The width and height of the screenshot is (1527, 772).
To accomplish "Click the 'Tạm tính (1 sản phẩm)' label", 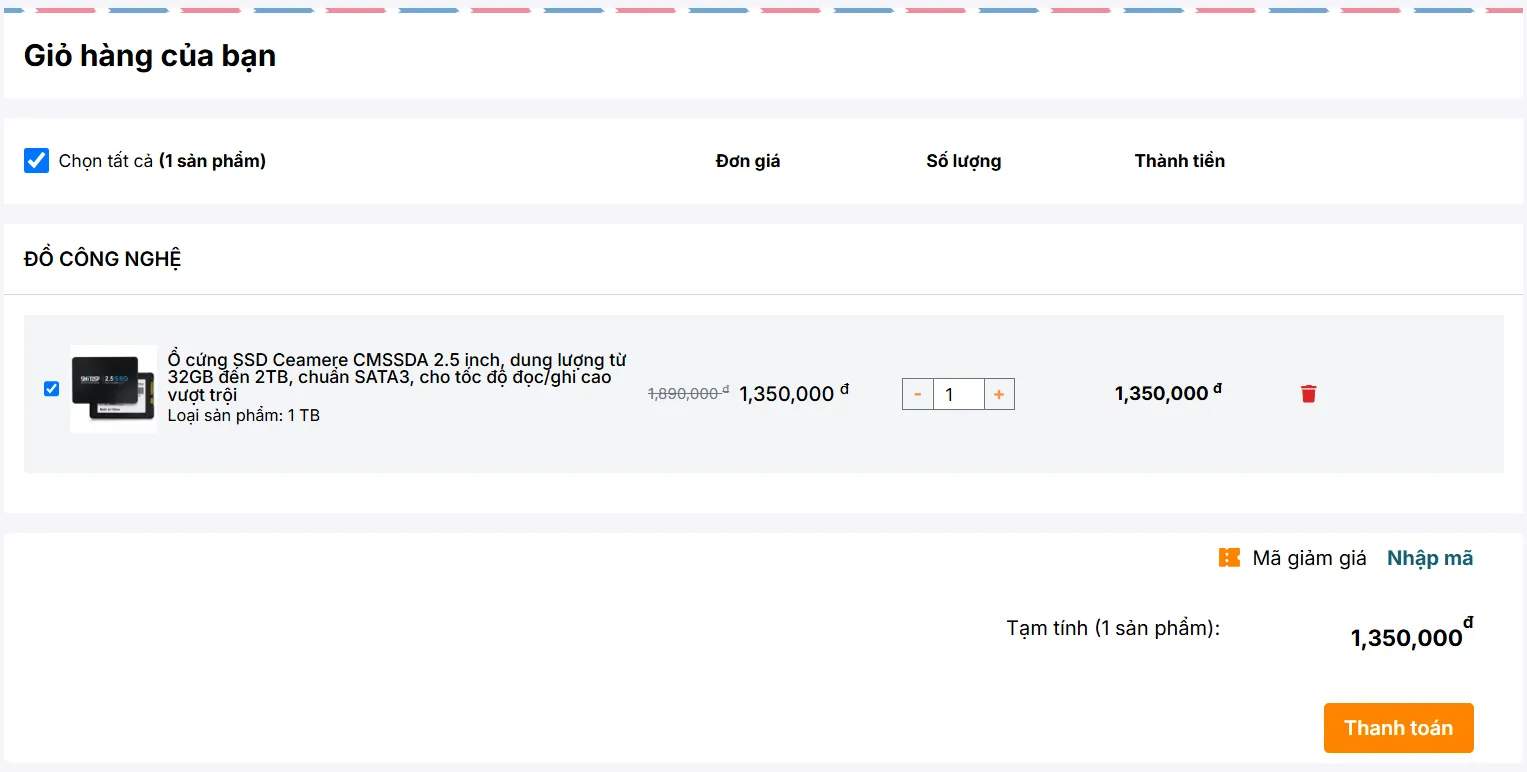I will [x=1113, y=628].
